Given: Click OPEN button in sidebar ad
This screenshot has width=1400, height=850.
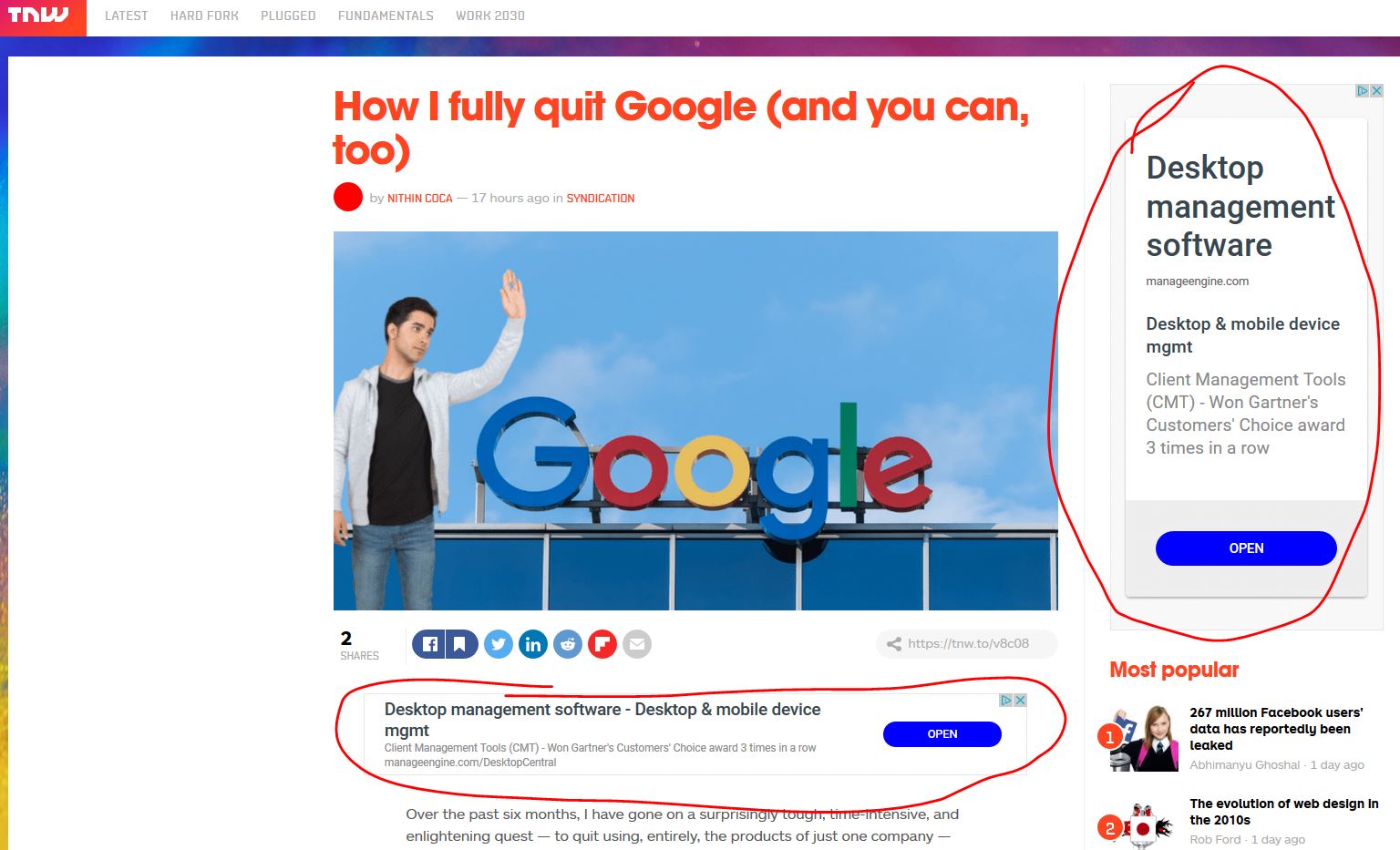Looking at the screenshot, I should 1246,548.
